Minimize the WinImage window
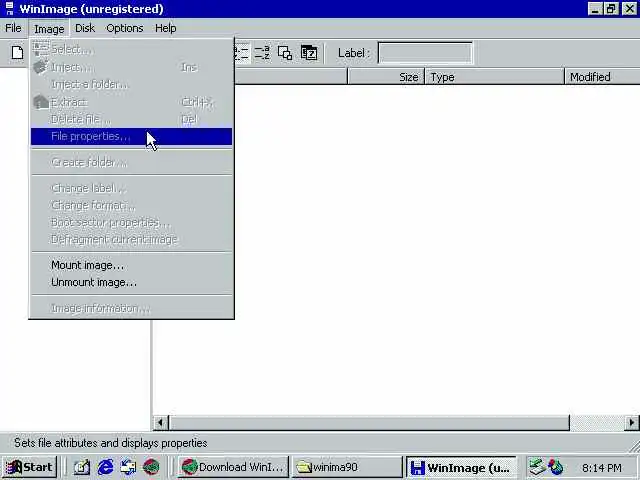Image resolution: width=640 pixels, height=480 pixels. [595, 9]
